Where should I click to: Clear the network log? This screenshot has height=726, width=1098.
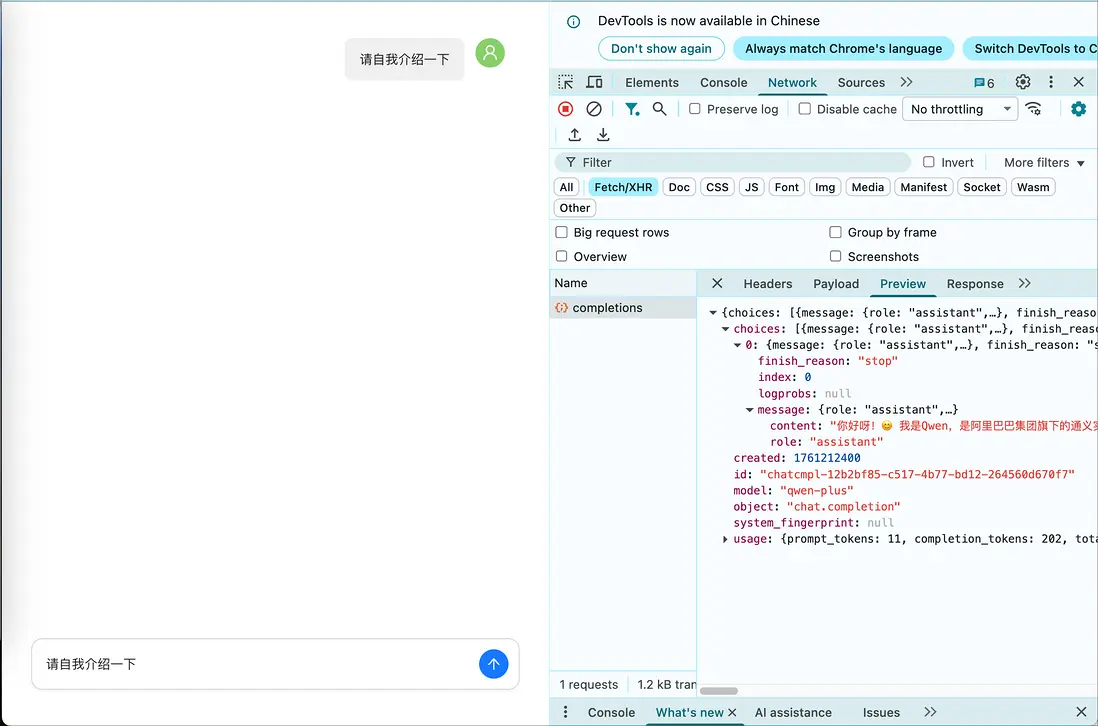coord(594,109)
